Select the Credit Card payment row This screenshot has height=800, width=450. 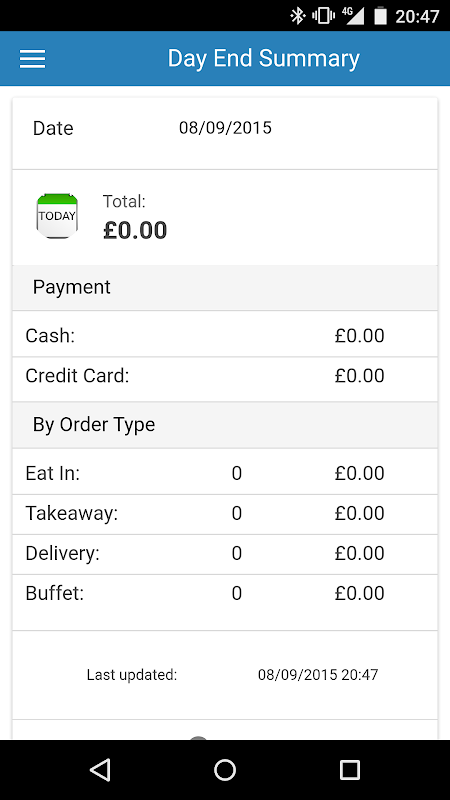click(x=225, y=376)
